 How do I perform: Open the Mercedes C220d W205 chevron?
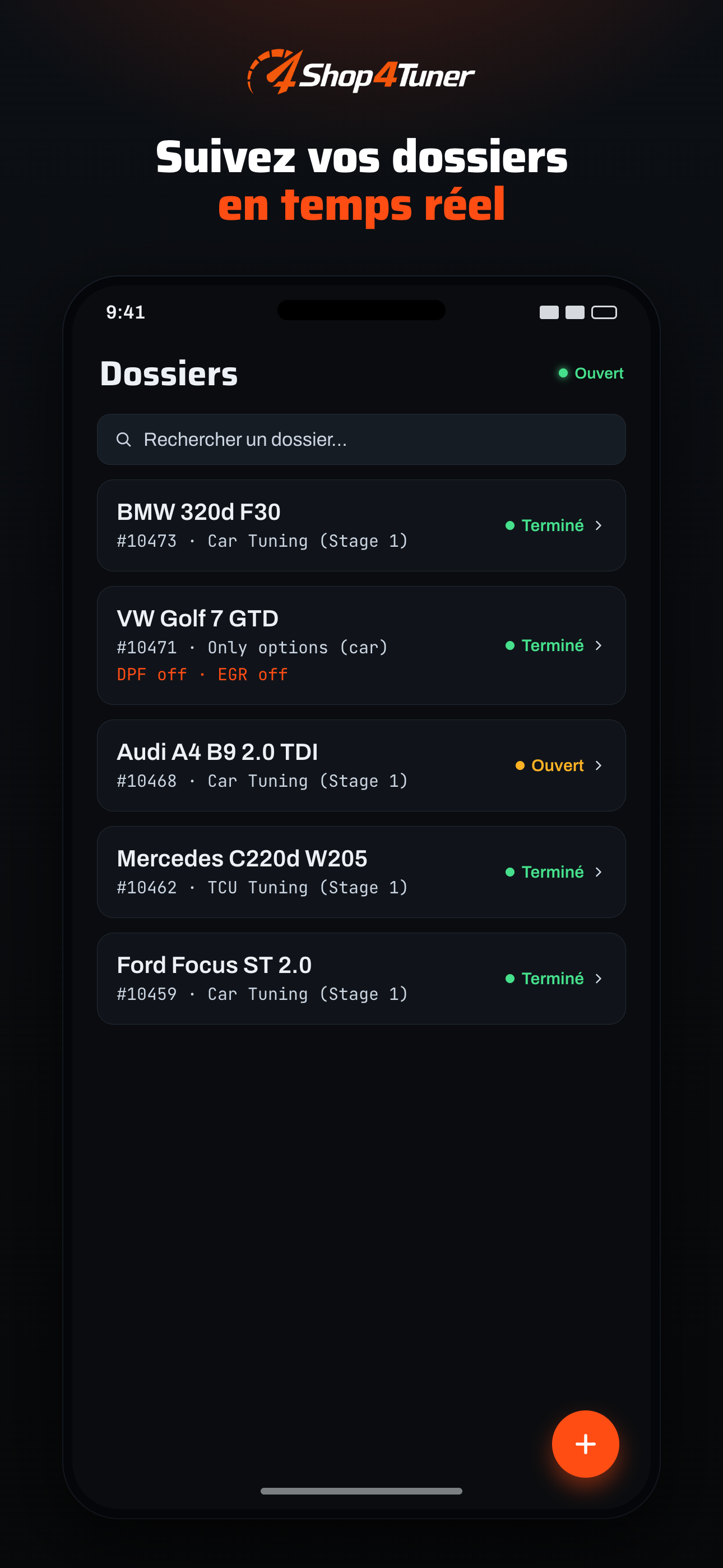[598, 871]
